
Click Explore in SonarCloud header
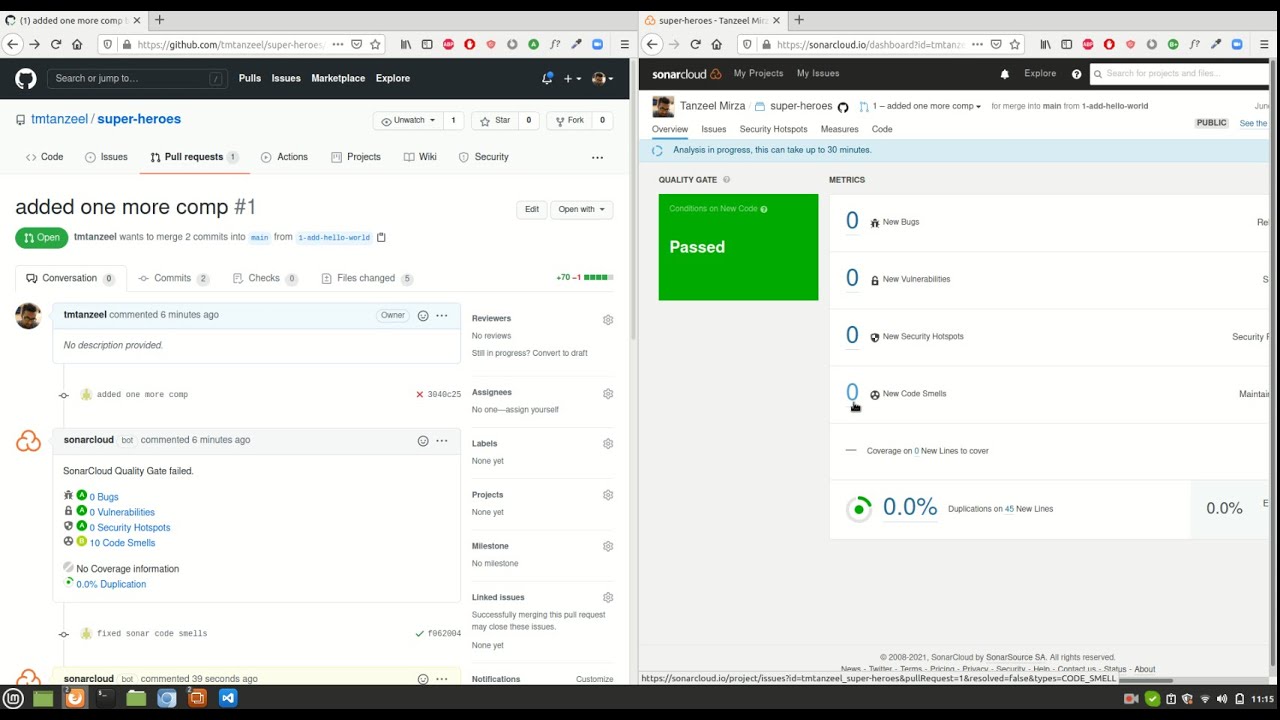click(1040, 73)
